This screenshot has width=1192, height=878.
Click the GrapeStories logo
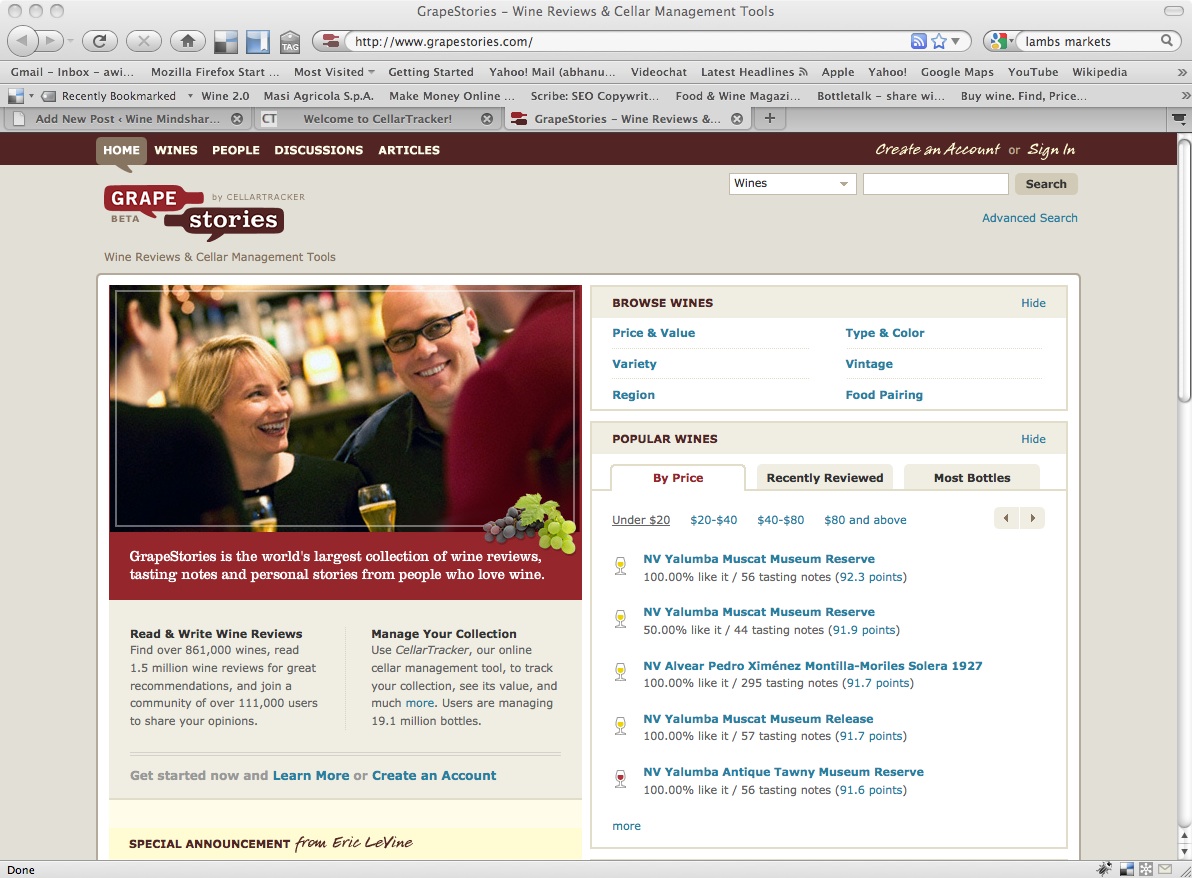pyautogui.click(x=194, y=211)
